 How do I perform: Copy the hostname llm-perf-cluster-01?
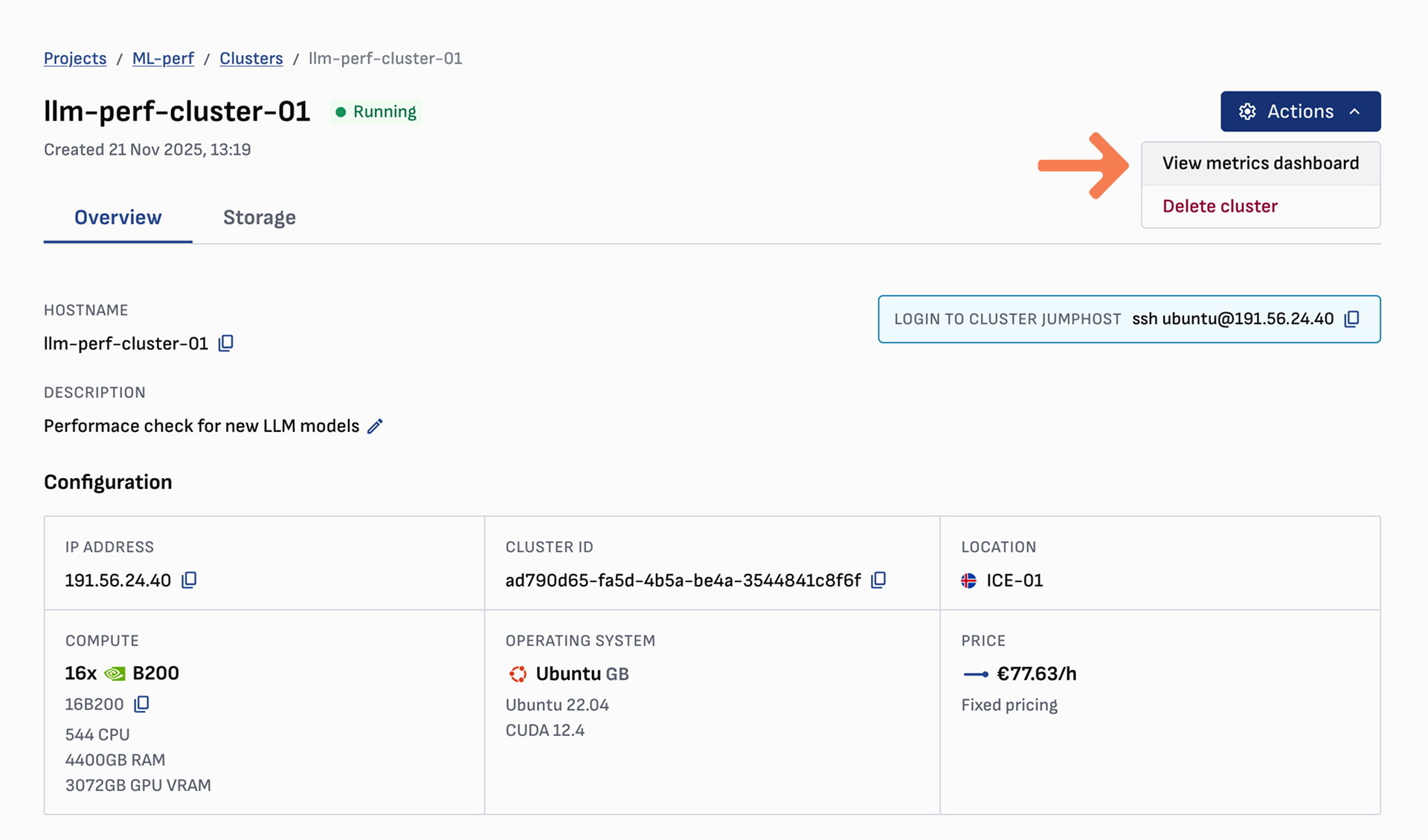[x=225, y=343]
